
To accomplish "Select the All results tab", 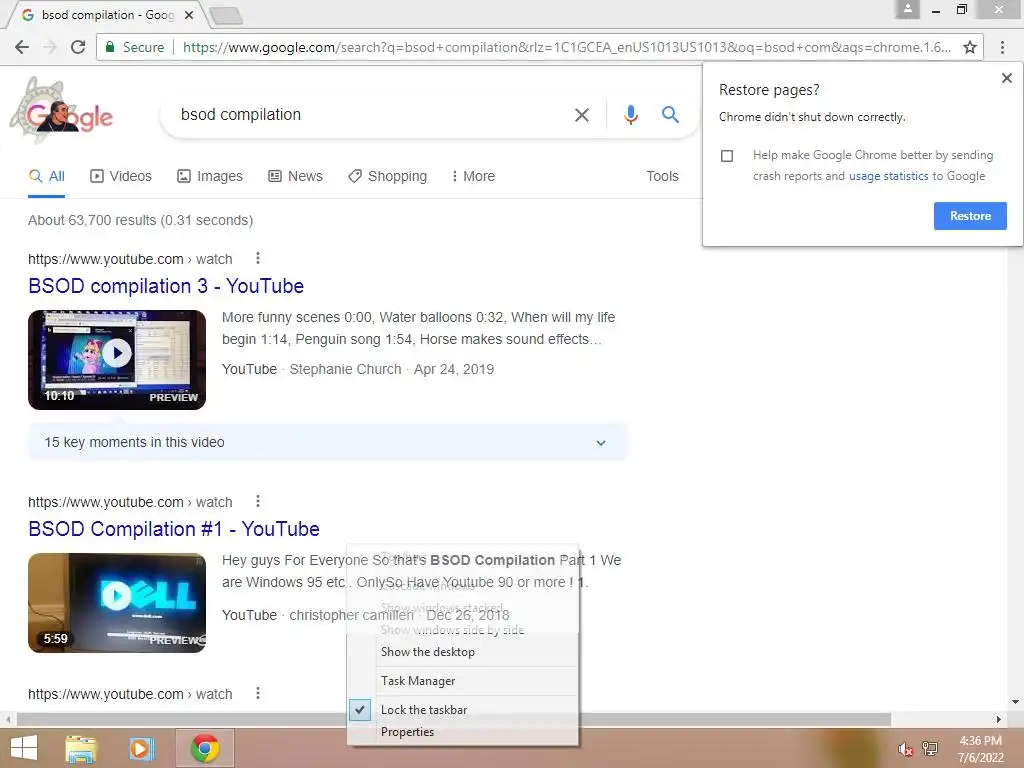I will (x=46, y=176).
